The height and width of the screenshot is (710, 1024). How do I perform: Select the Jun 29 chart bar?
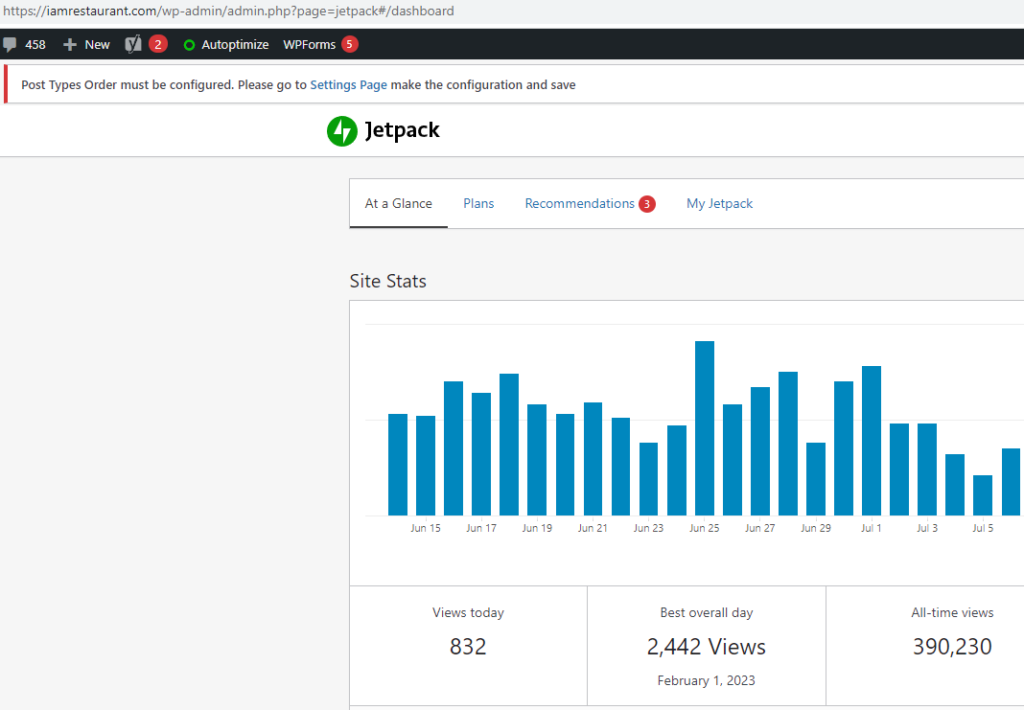pos(816,479)
